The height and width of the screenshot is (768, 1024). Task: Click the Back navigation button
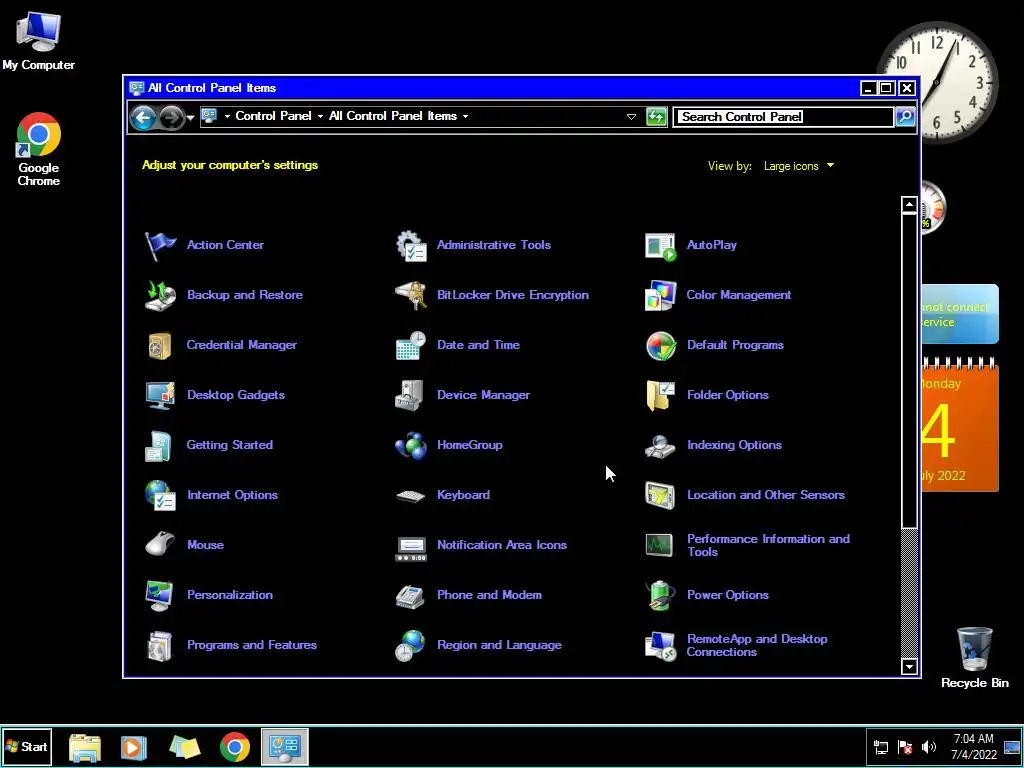click(143, 118)
